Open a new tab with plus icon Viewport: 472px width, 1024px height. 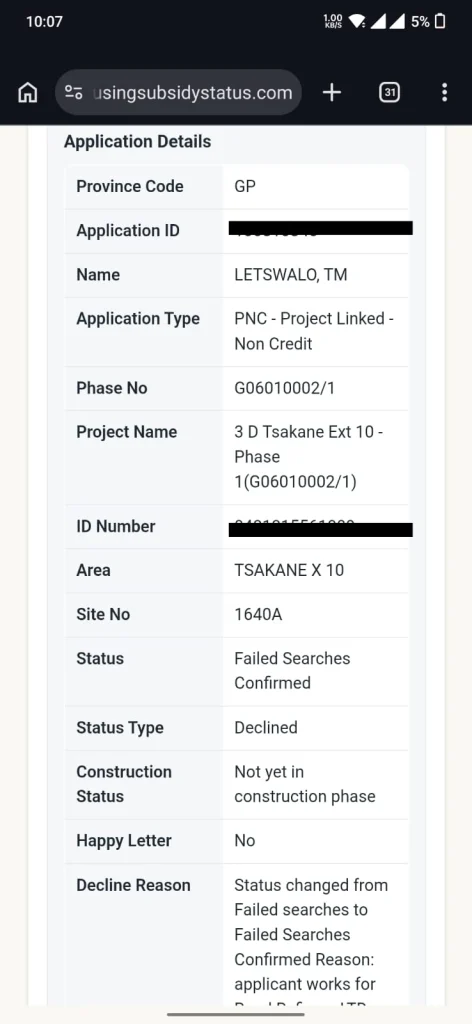pos(332,93)
